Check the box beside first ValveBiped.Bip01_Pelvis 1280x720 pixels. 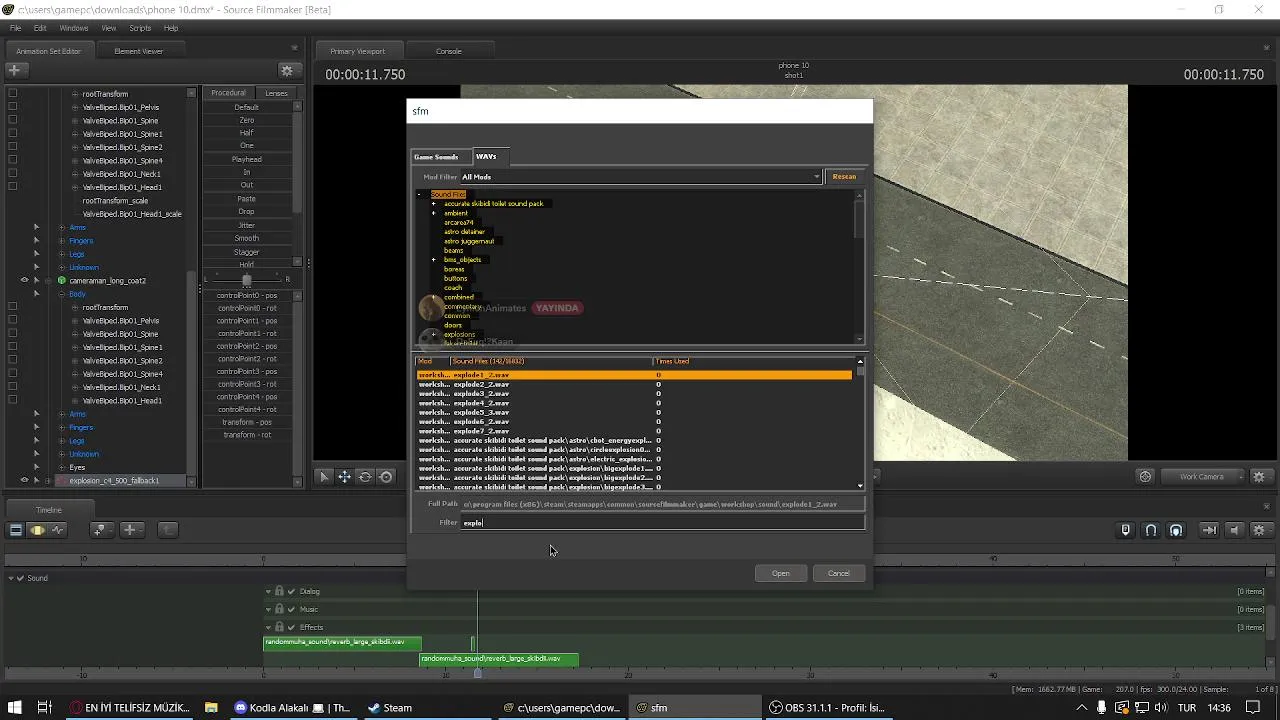point(12,107)
